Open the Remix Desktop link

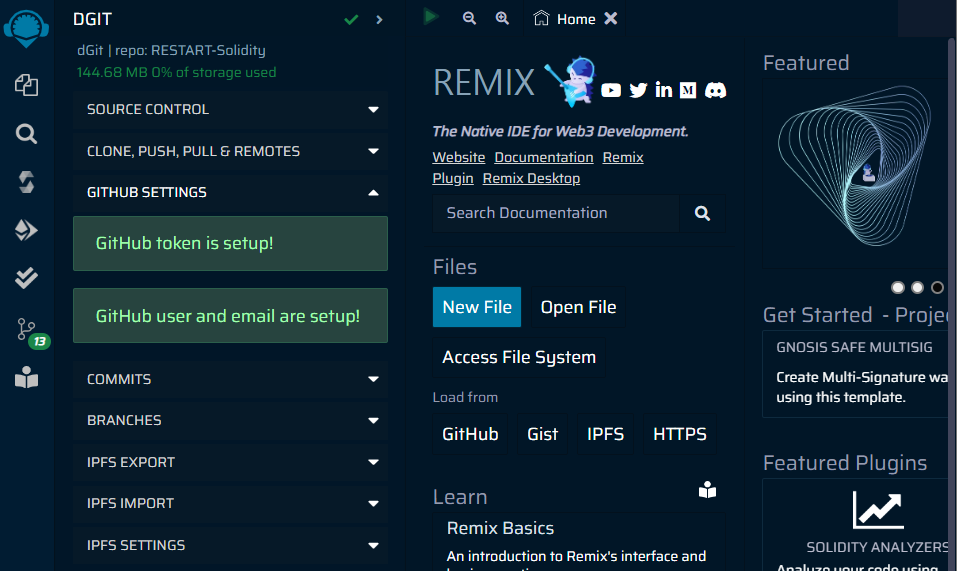tap(531, 179)
